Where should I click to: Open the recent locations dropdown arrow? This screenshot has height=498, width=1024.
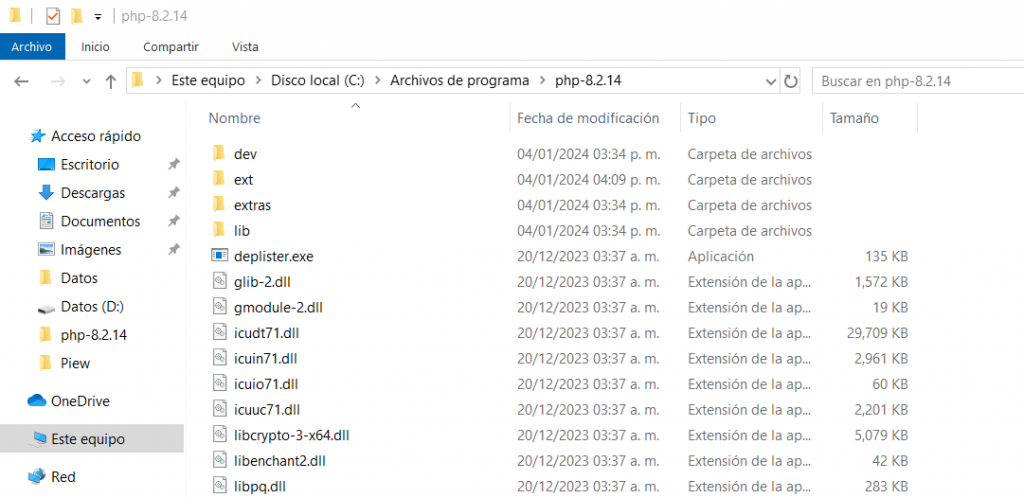pyautogui.click(x=85, y=81)
